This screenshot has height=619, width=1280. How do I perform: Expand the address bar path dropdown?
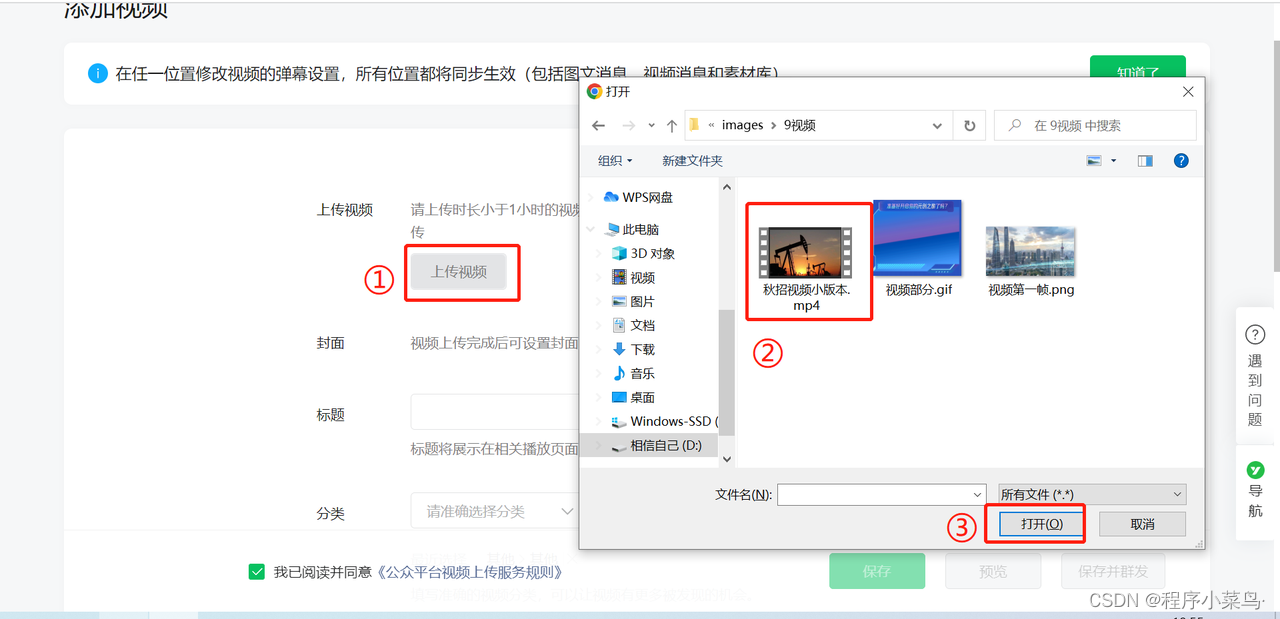(x=937, y=126)
